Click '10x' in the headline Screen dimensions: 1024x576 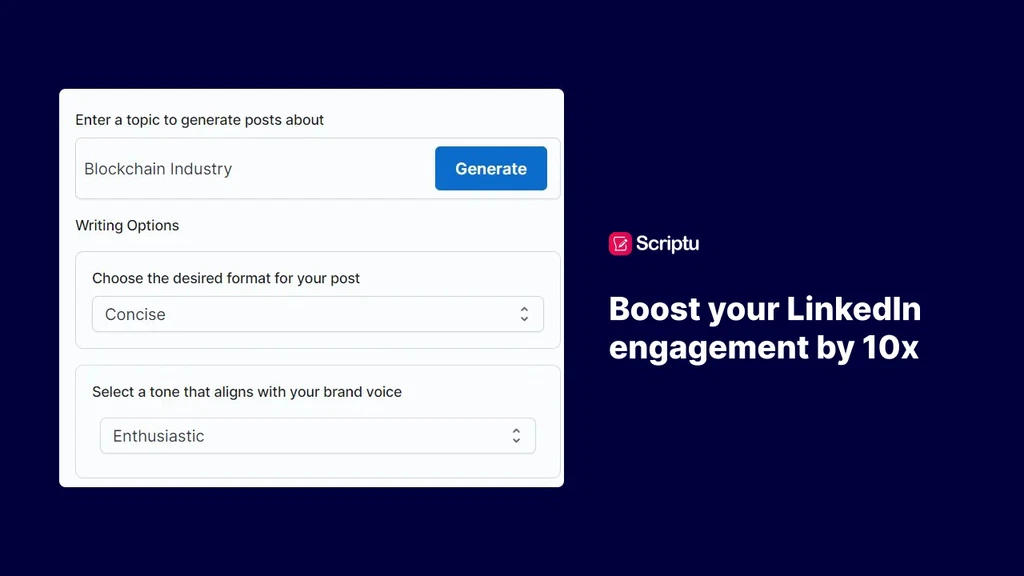point(891,347)
